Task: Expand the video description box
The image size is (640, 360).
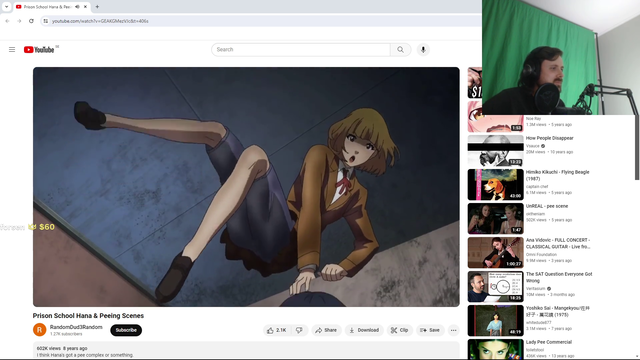Action: click(246, 351)
